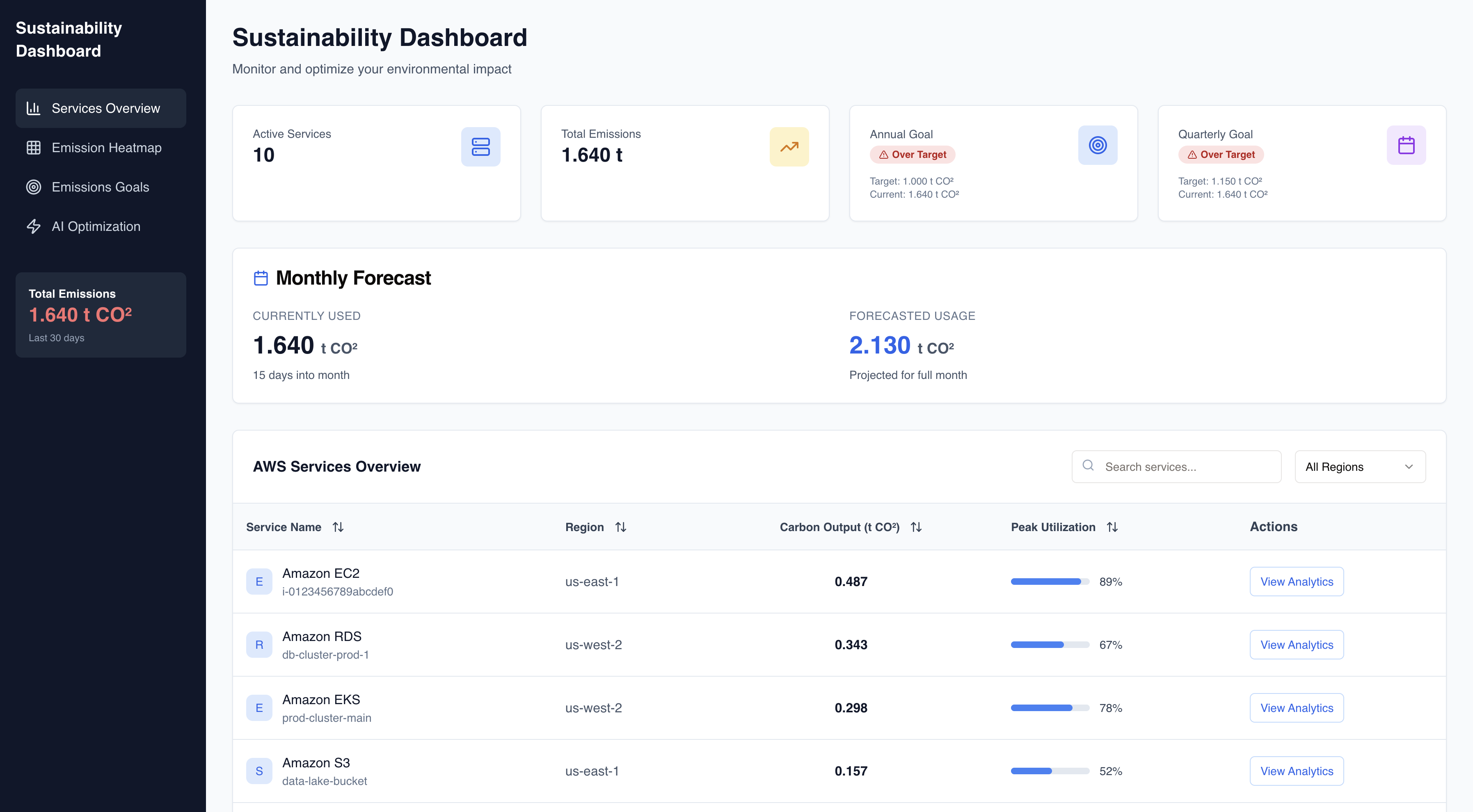Toggle sort order on Region column
1473x812 pixels.
pyautogui.click(x=620, y=527)
